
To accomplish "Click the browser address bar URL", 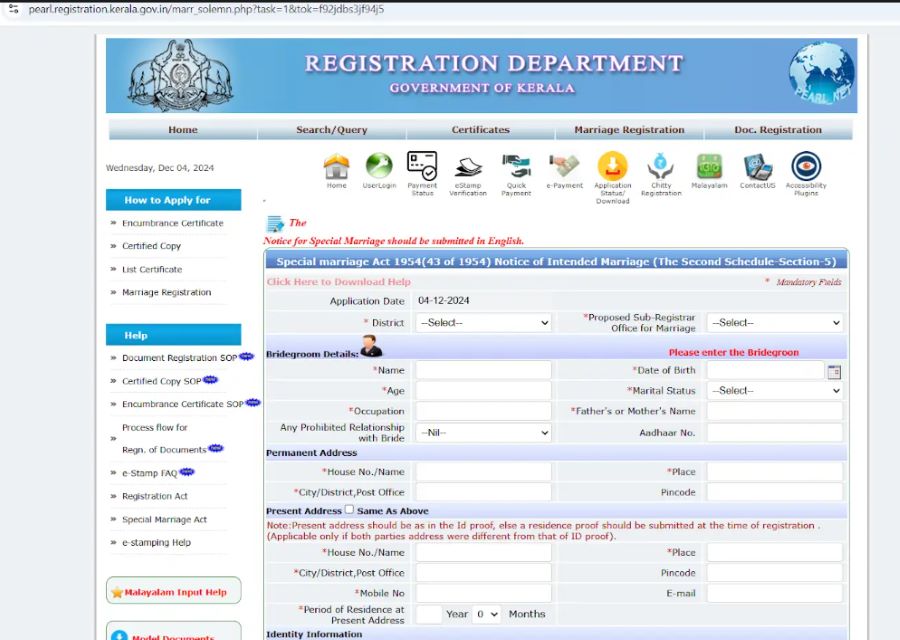I will point(207,9).
